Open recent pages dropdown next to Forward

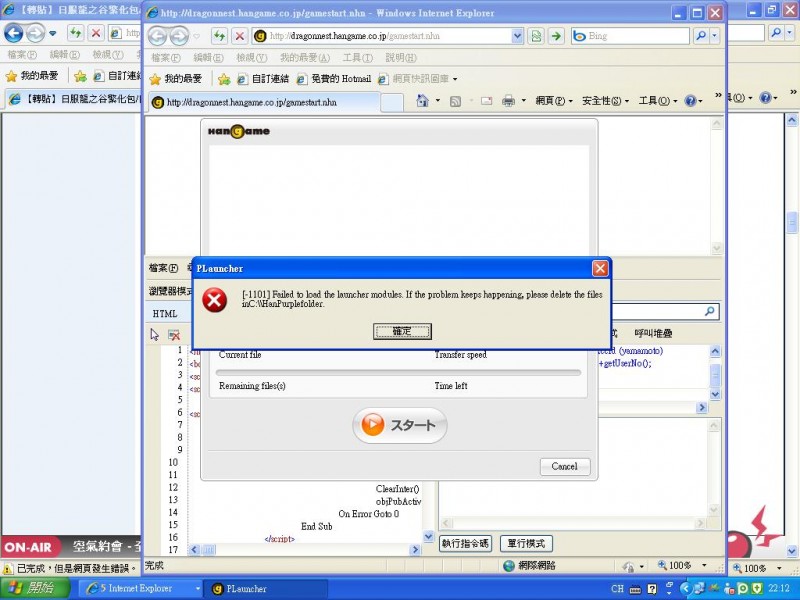click(x=197, y=36)
